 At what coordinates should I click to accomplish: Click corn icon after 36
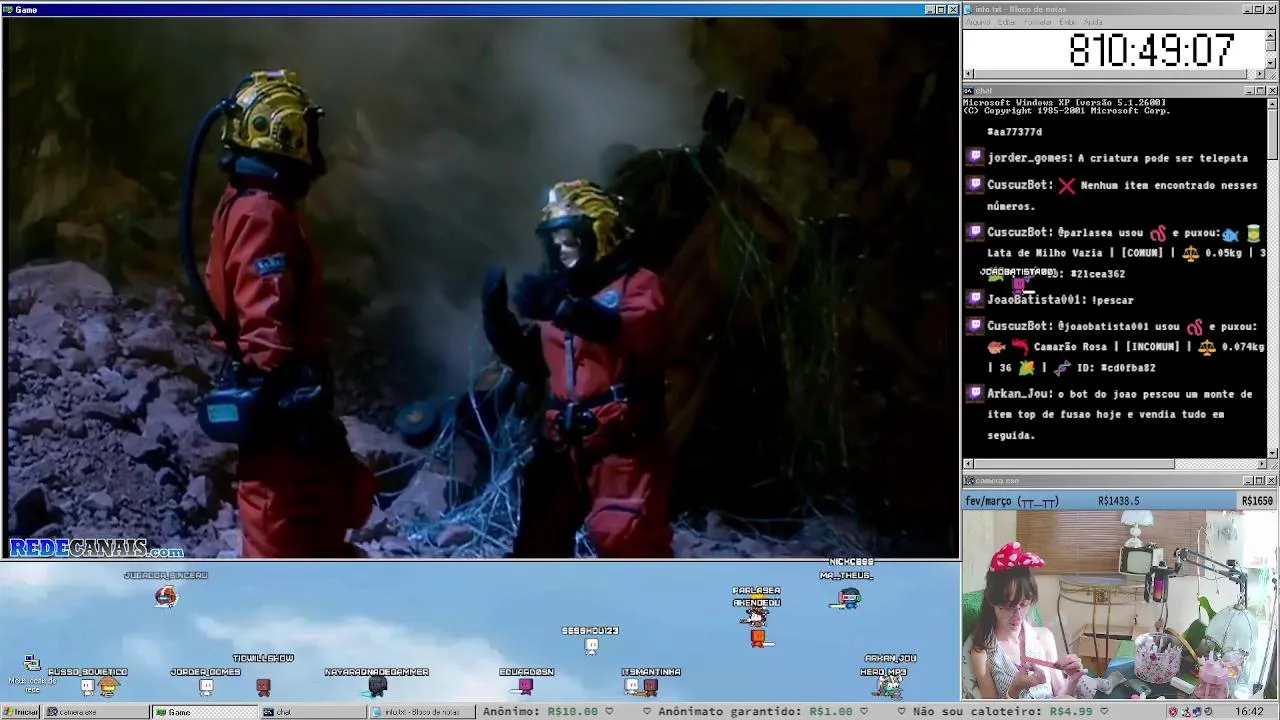tap(1027, 367)
